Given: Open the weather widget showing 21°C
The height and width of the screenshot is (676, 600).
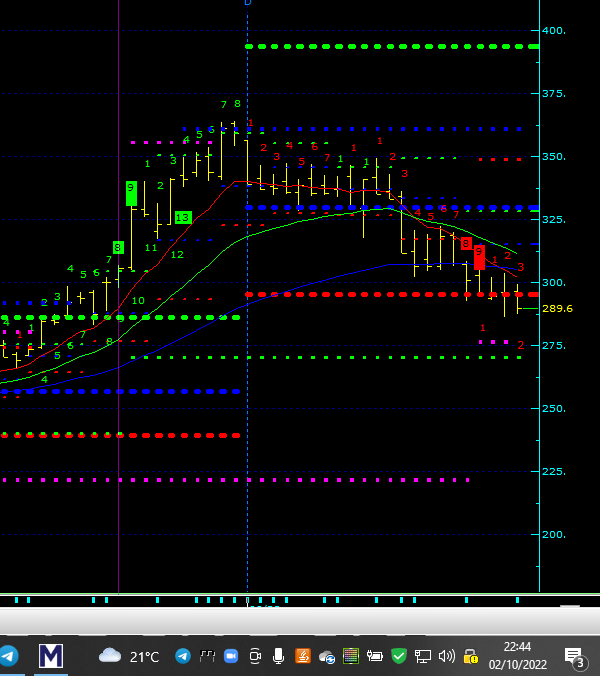Looking at the screenshot, I should point(129,656).
